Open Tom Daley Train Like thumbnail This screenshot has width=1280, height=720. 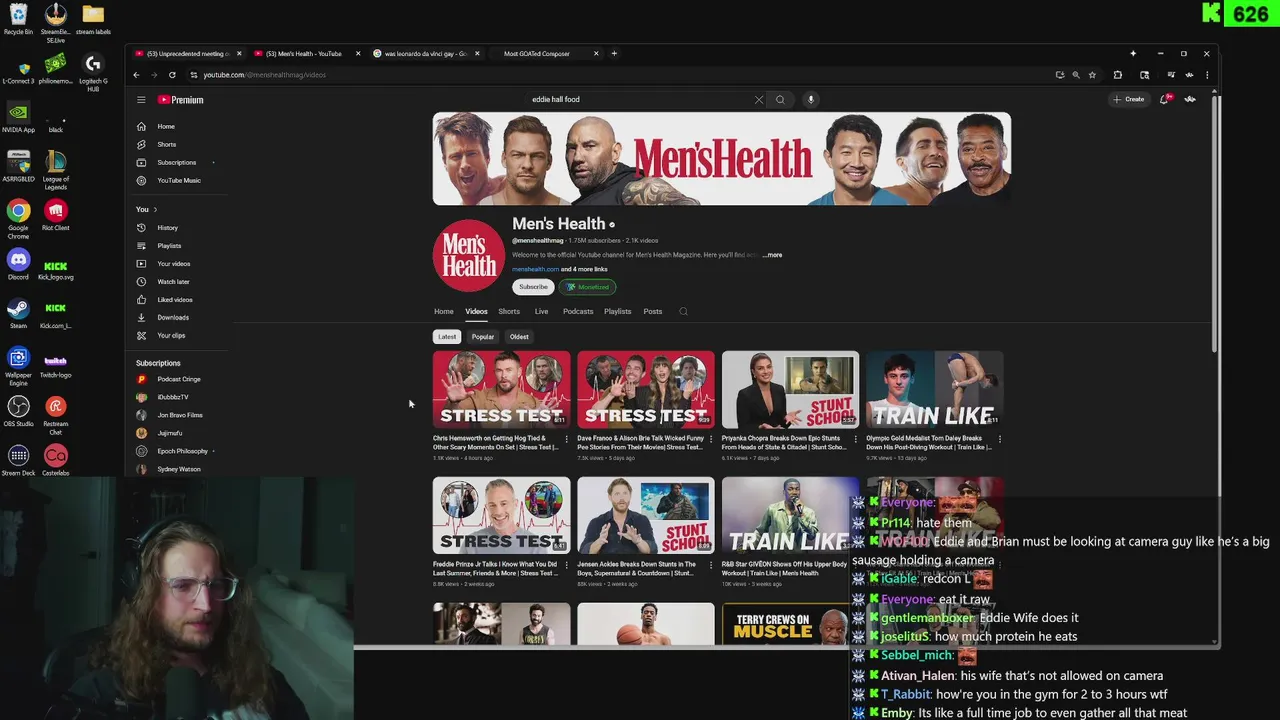click(x=934, y=389)
